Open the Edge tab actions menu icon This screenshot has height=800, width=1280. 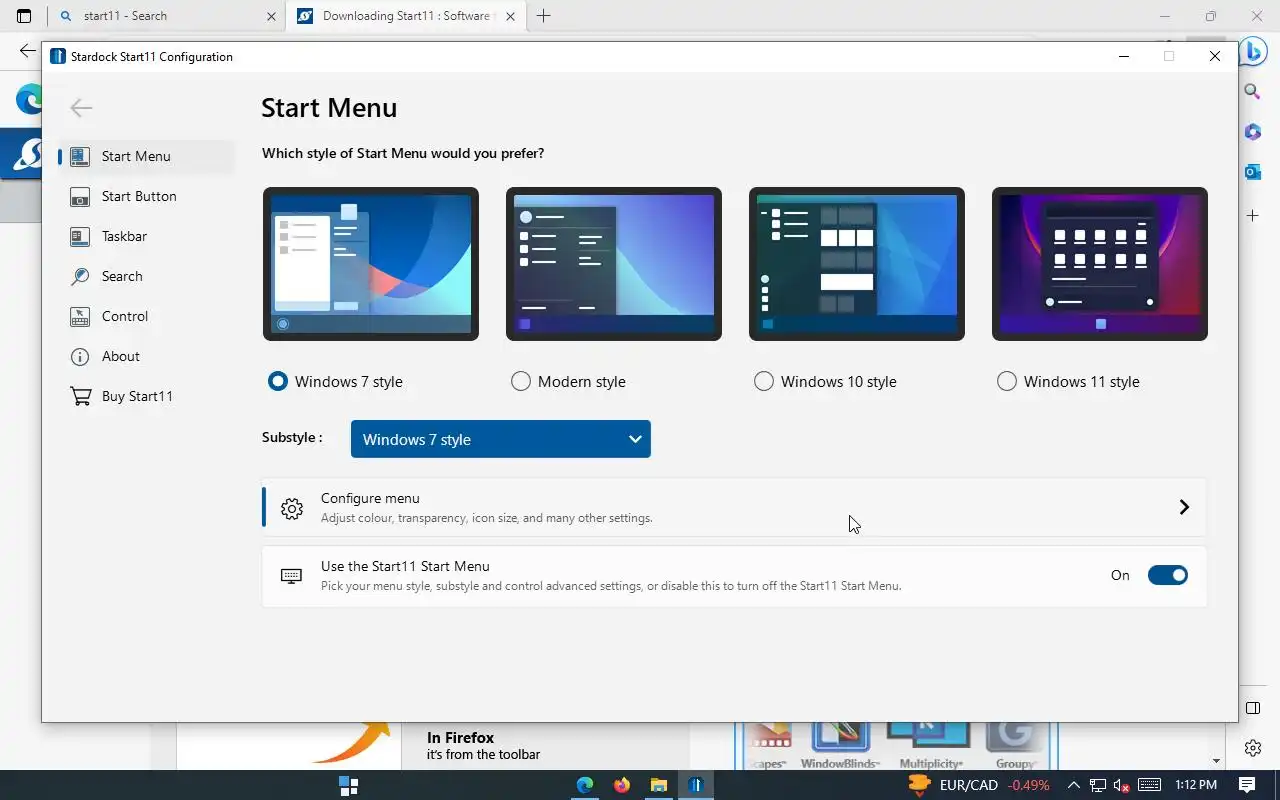[x=24, y=16]
